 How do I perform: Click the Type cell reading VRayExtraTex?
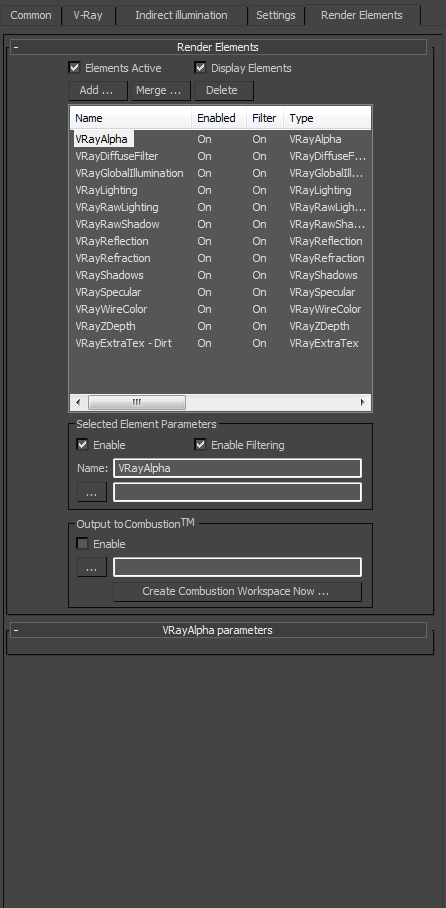click(x=324, y=343)
